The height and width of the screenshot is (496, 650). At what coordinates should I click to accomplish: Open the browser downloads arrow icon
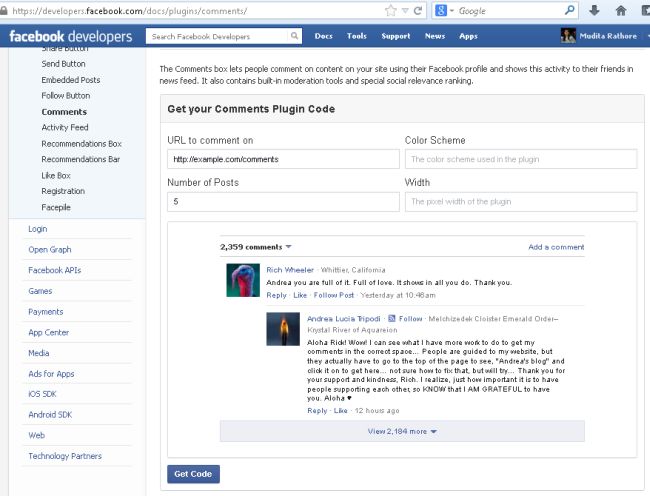point(594,11)
